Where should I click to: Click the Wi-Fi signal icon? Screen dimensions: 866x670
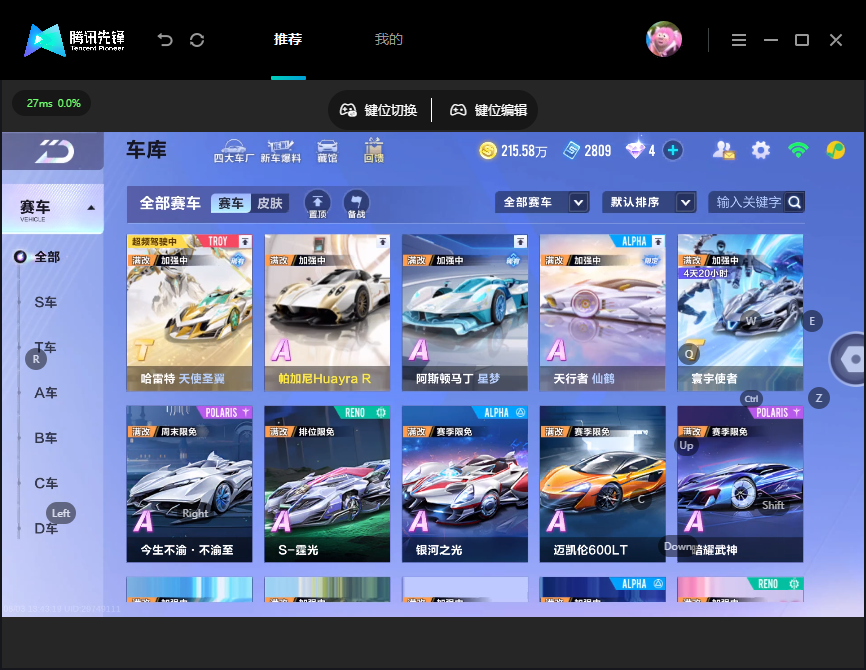point(798,150)
